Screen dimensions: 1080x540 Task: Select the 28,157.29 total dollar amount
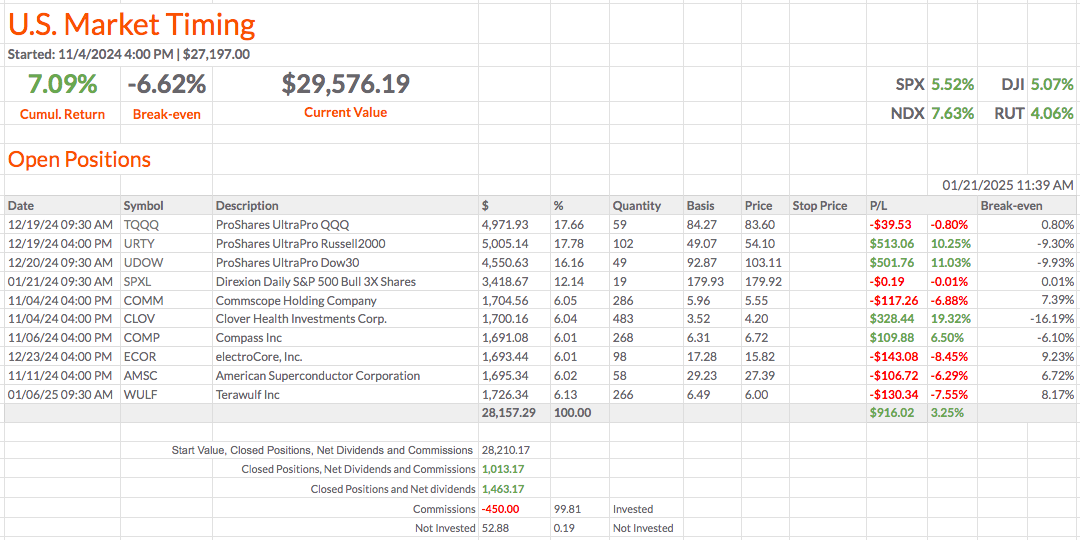click(x=509, y=413)
